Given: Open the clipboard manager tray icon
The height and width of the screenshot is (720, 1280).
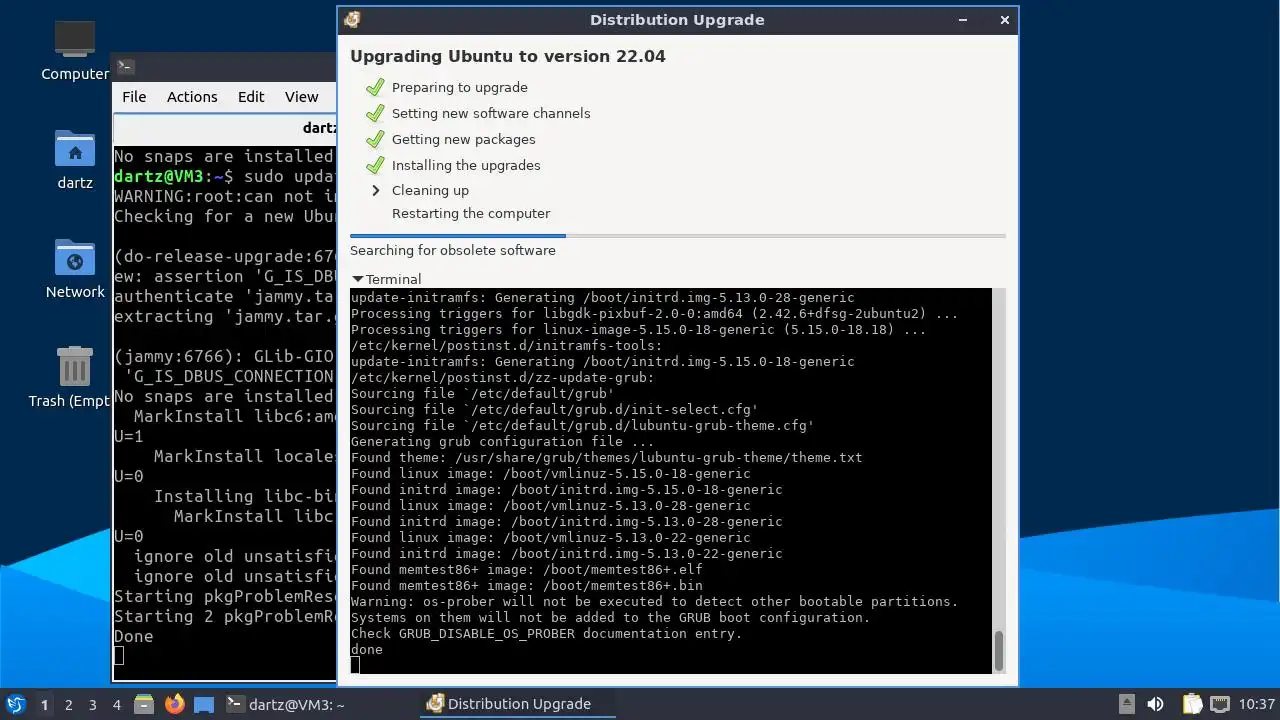Looking at the screenshot, I should [1191, 704].
